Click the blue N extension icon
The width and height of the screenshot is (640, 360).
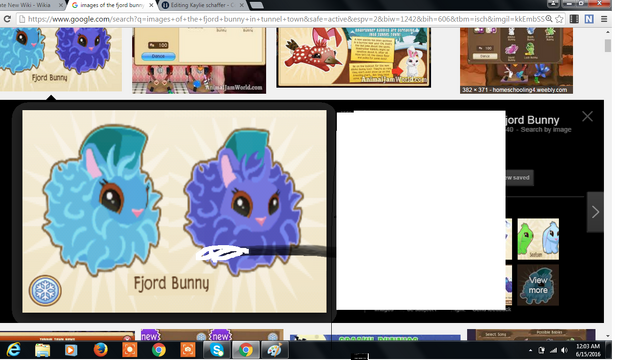(589, 19)
